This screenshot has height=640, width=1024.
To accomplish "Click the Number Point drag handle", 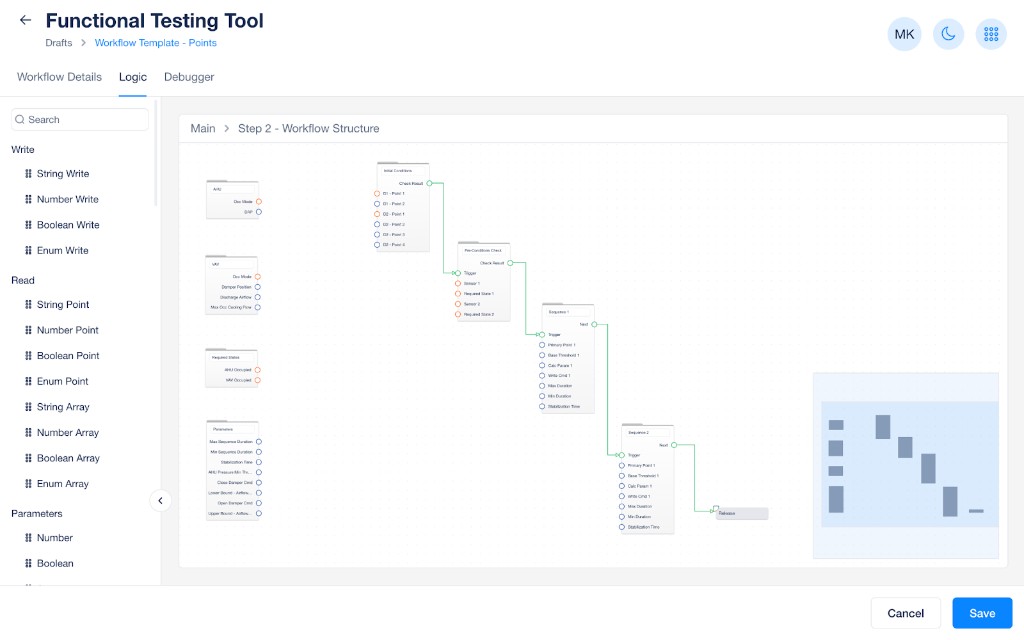I will click(28, 330).
